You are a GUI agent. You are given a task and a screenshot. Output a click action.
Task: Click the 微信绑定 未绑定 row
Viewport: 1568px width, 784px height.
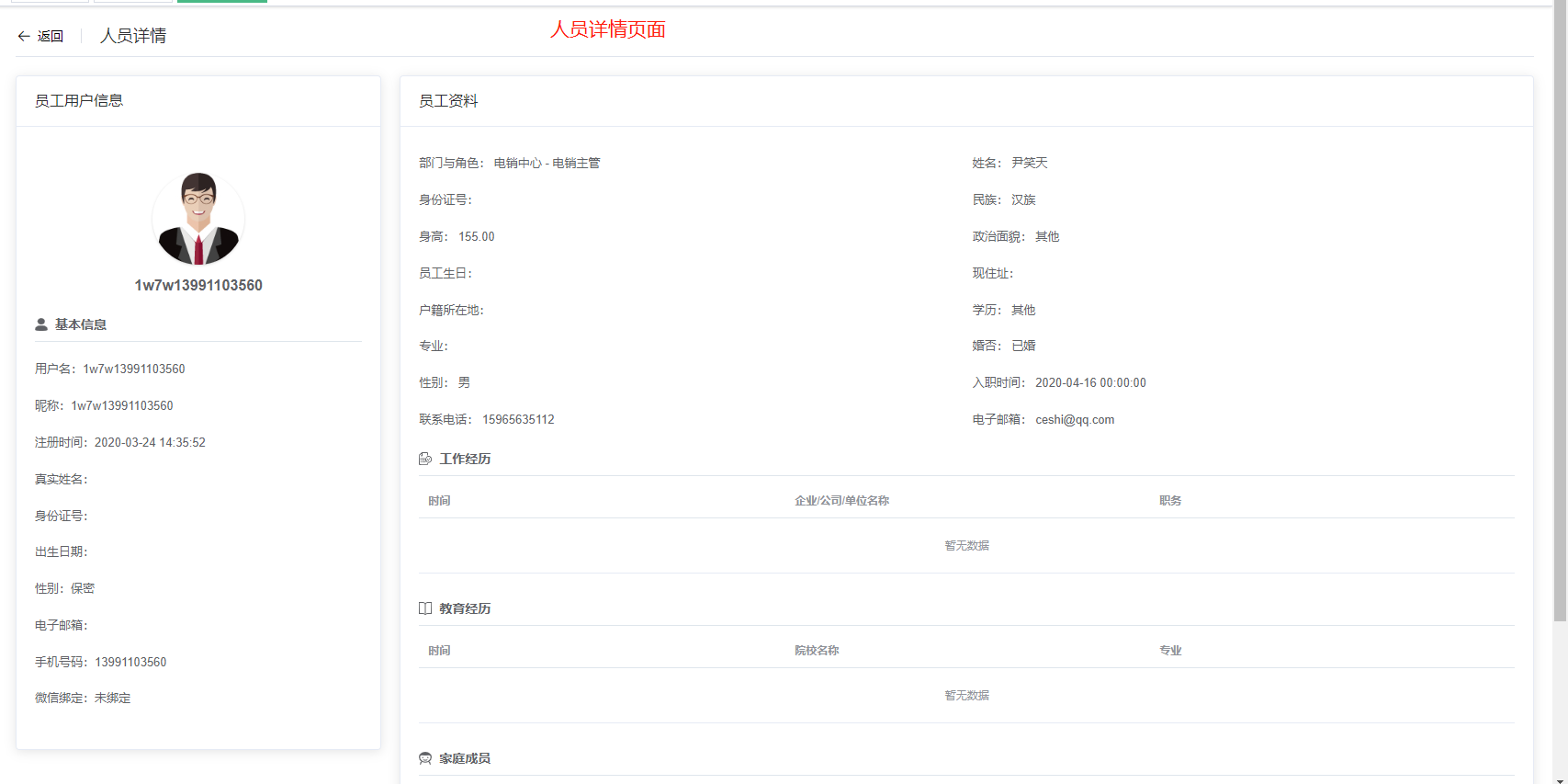pos(83,698)
